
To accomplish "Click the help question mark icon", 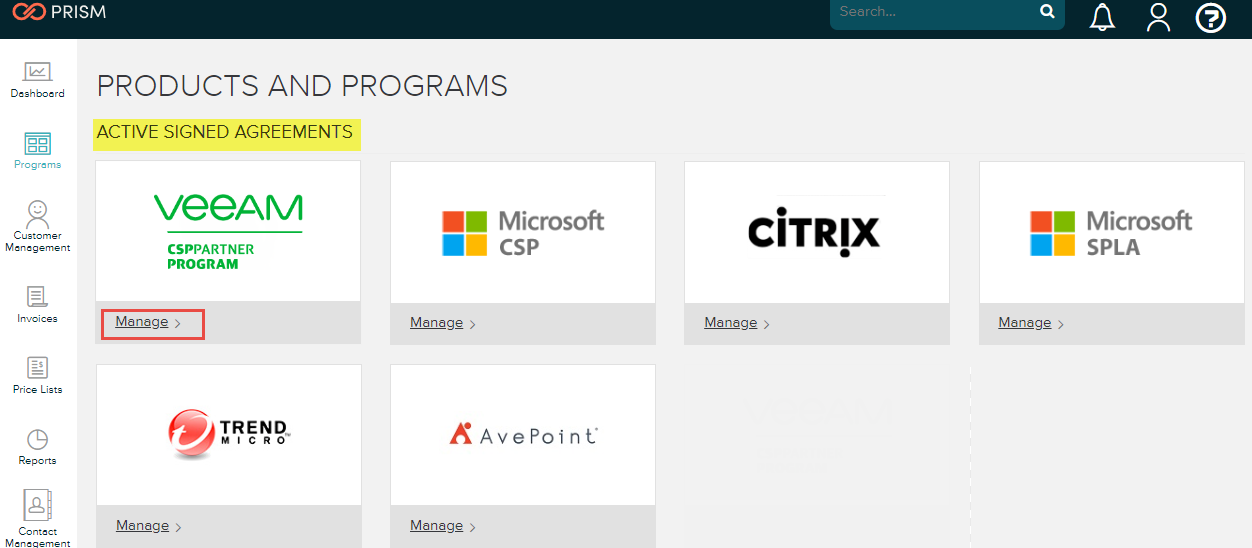I will 1211,17.
